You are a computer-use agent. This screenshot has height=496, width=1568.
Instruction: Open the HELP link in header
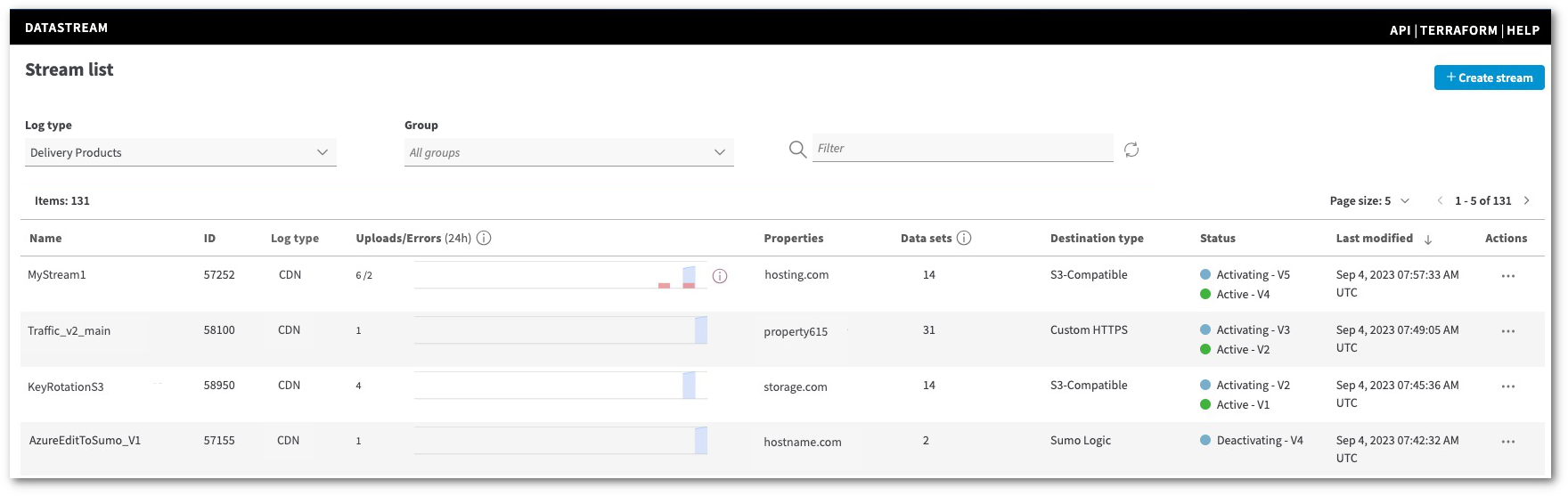[x=1523, y=30]
